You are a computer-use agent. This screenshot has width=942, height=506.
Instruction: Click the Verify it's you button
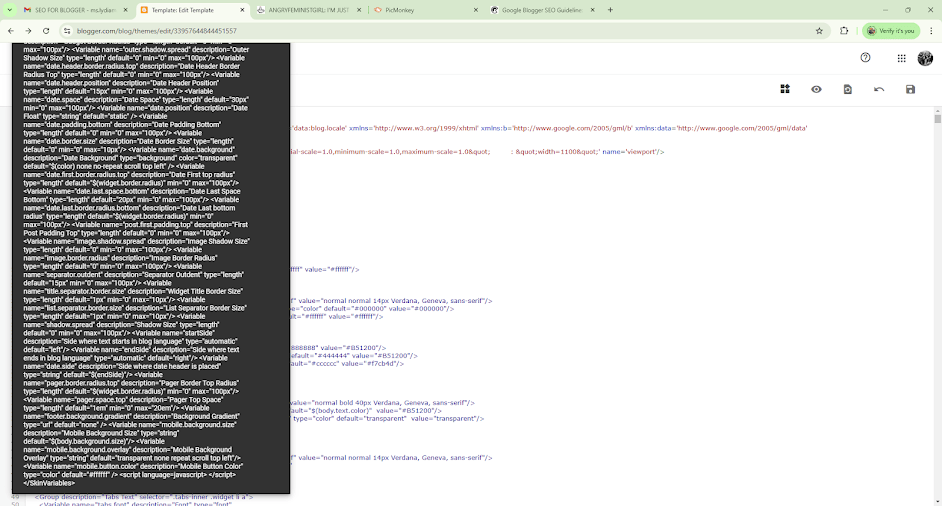pyautogui.click(x=889, y=31)
